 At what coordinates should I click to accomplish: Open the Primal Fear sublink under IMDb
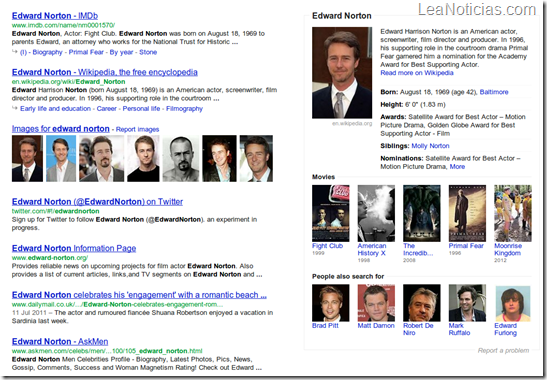point(86,52)
